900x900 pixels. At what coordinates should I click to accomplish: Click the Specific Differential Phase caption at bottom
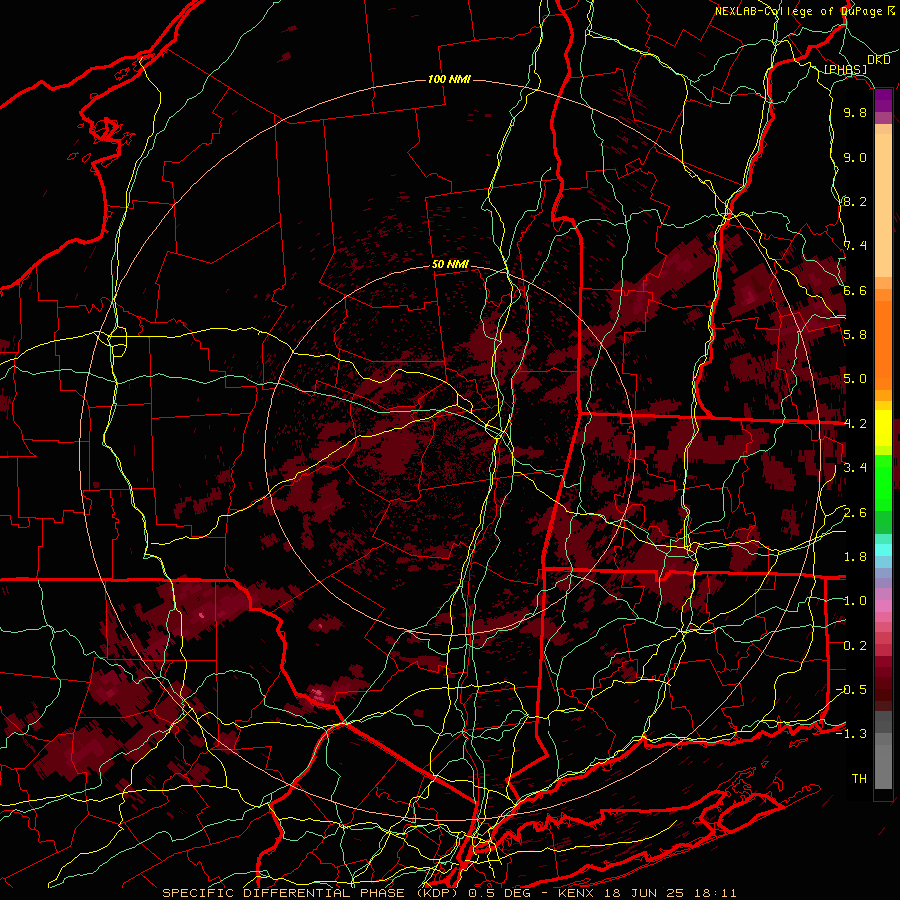(449, 893)
